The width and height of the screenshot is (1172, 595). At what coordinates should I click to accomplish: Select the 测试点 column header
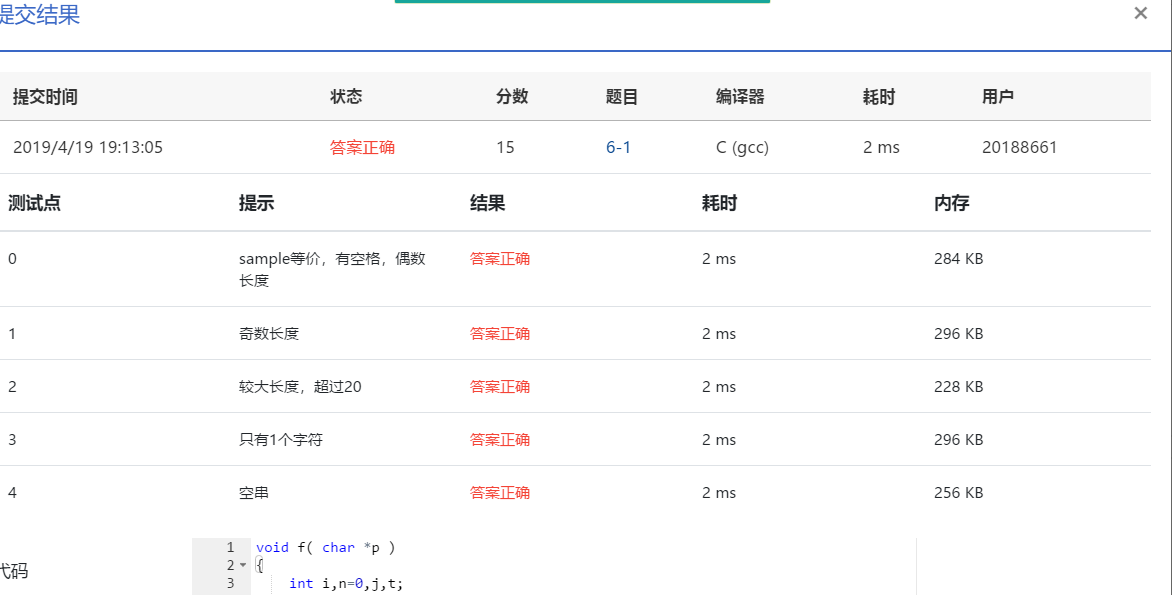pyautogui.click(x=34, y=203)
